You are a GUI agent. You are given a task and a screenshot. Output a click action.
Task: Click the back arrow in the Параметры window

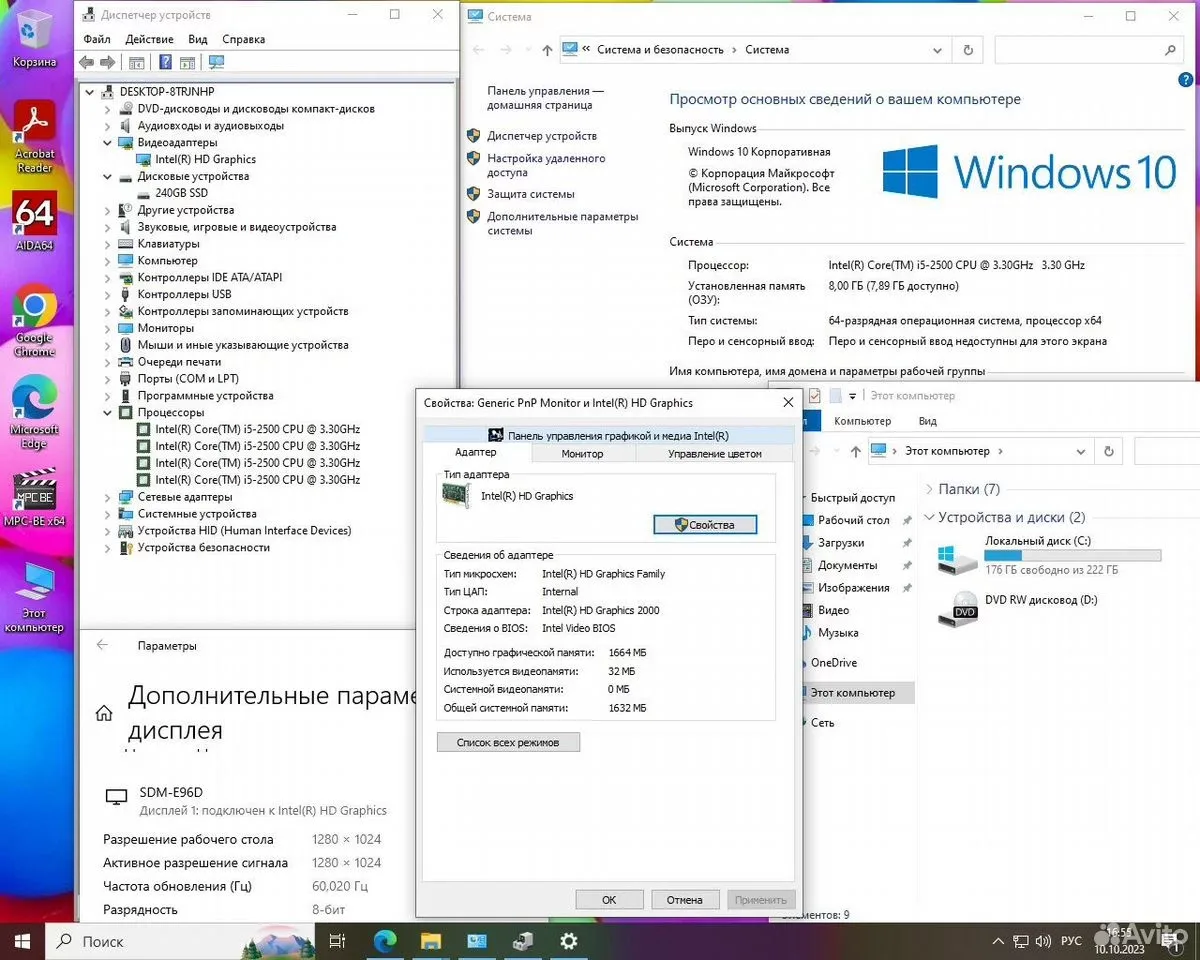tap(102, 646)
